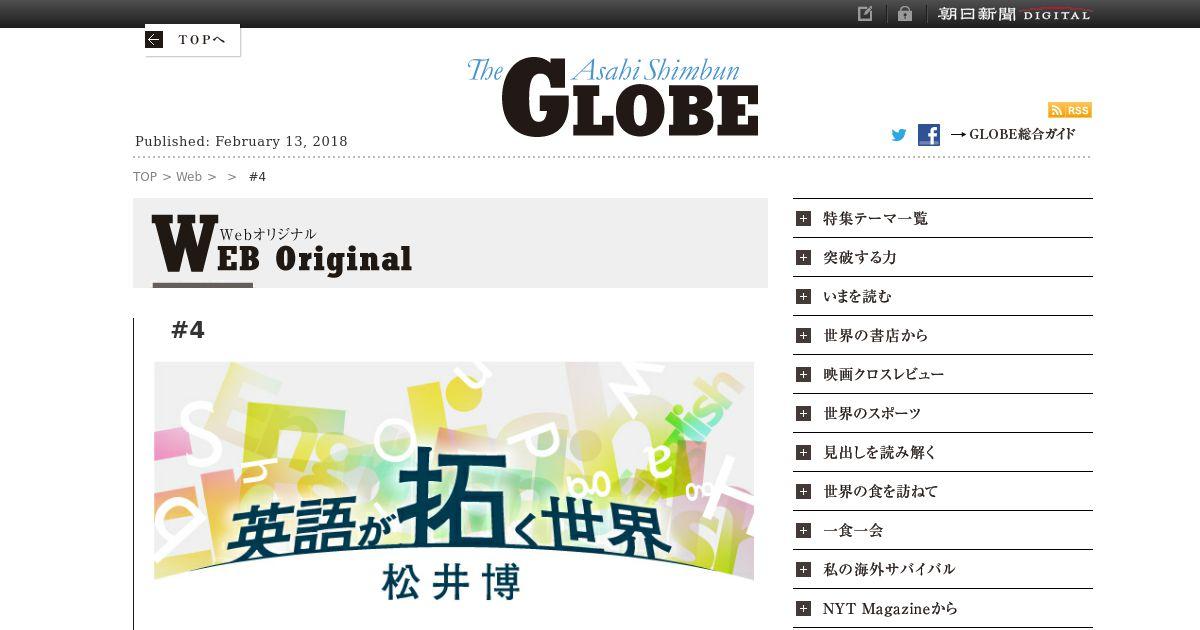Screen dimensions: 1200x630
Task: Click the Web breadcrumb link
Action: click(x=189, y=177)
